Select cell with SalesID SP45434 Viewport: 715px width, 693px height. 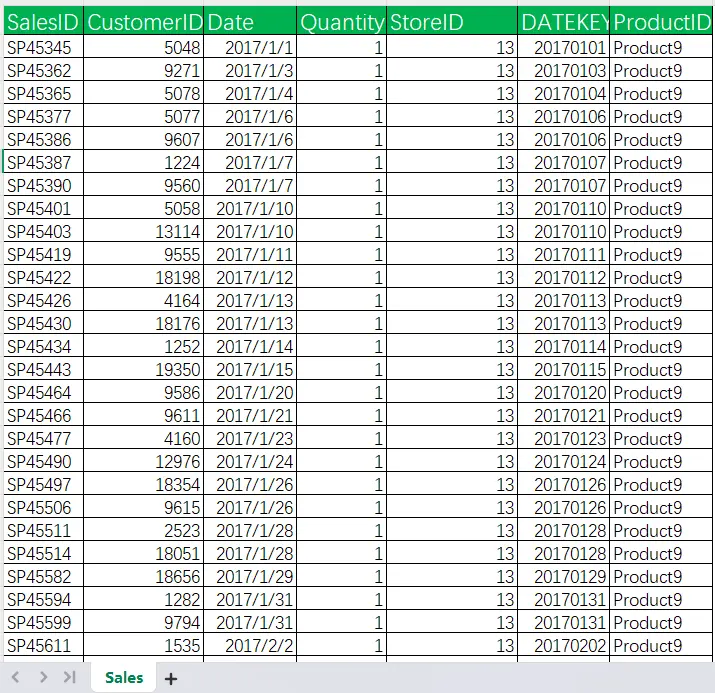coord(43,346)
